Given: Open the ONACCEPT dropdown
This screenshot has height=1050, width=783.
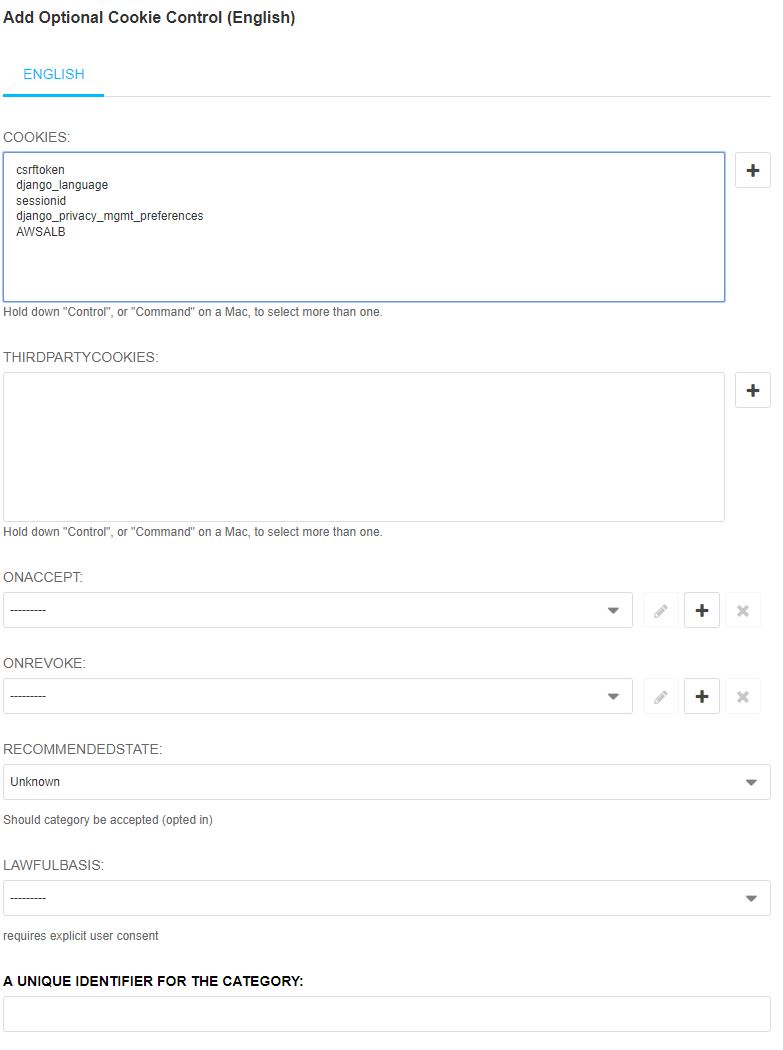Looking at the screenshot, I should coord(317,610).
